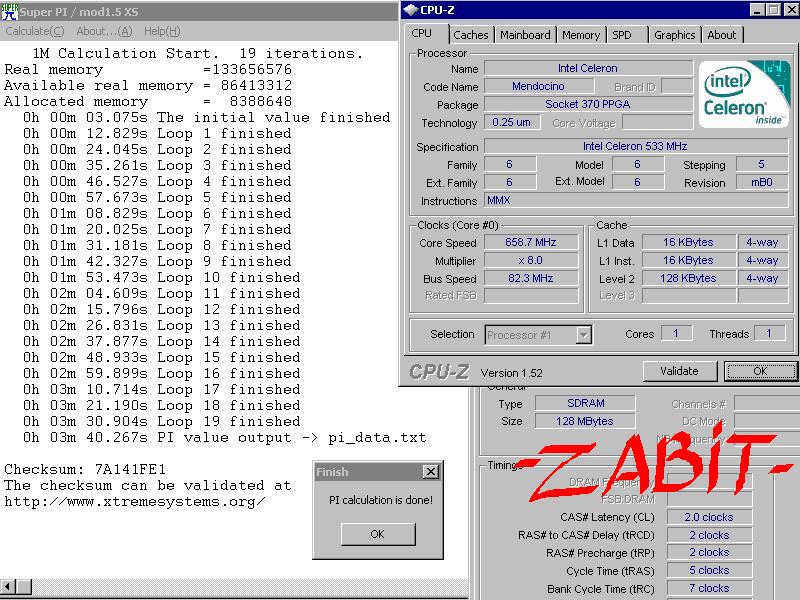Click the Socket 370 PPGA package value
This screenshot has height=600, width=800.
(588, 104)
